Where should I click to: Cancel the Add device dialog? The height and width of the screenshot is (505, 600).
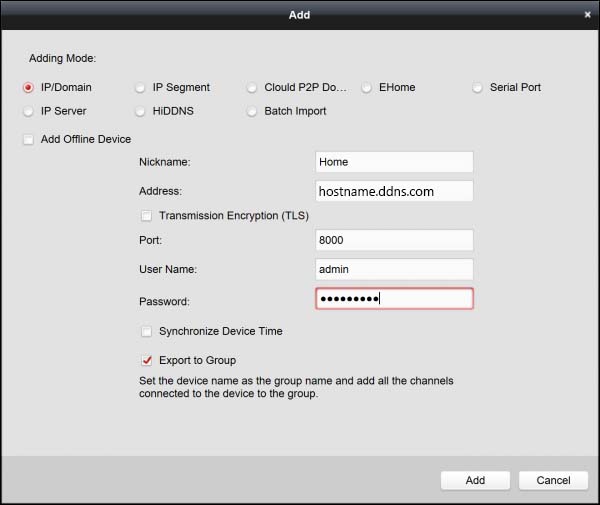point(553,480)
